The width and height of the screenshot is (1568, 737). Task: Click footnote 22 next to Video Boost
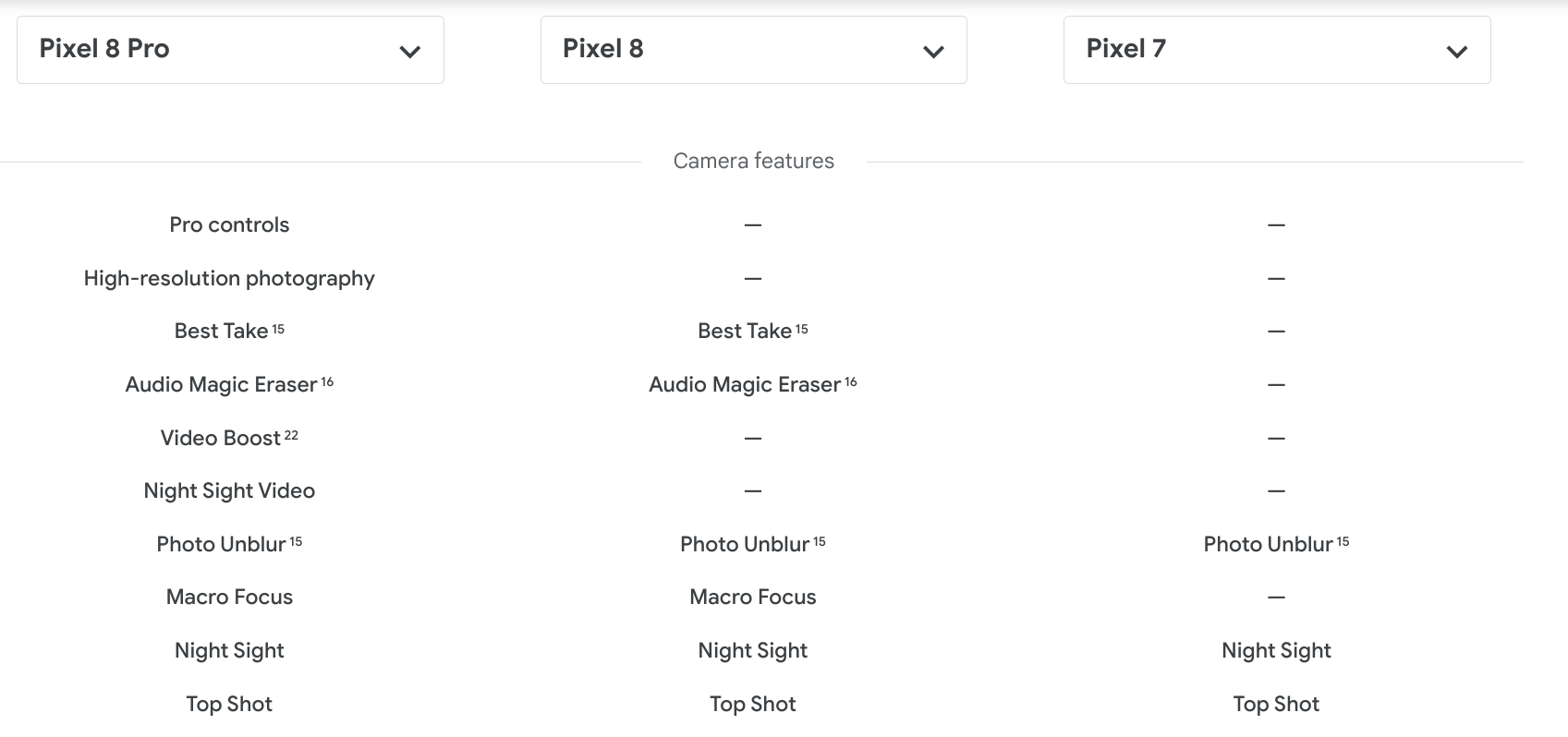tap(291, 435)
